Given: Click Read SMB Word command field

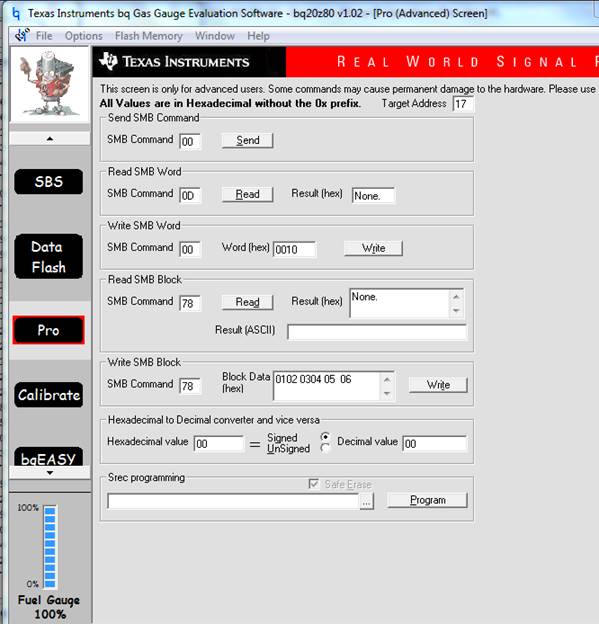Looking at the screenshot, I should tap(190, 195).
